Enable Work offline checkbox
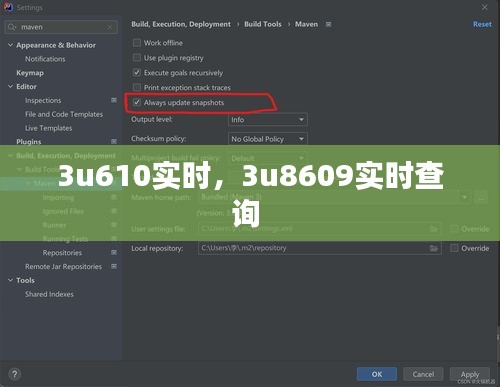Image resolution: width=500 pixels, height=387 pixels. [x=137, y=43]
